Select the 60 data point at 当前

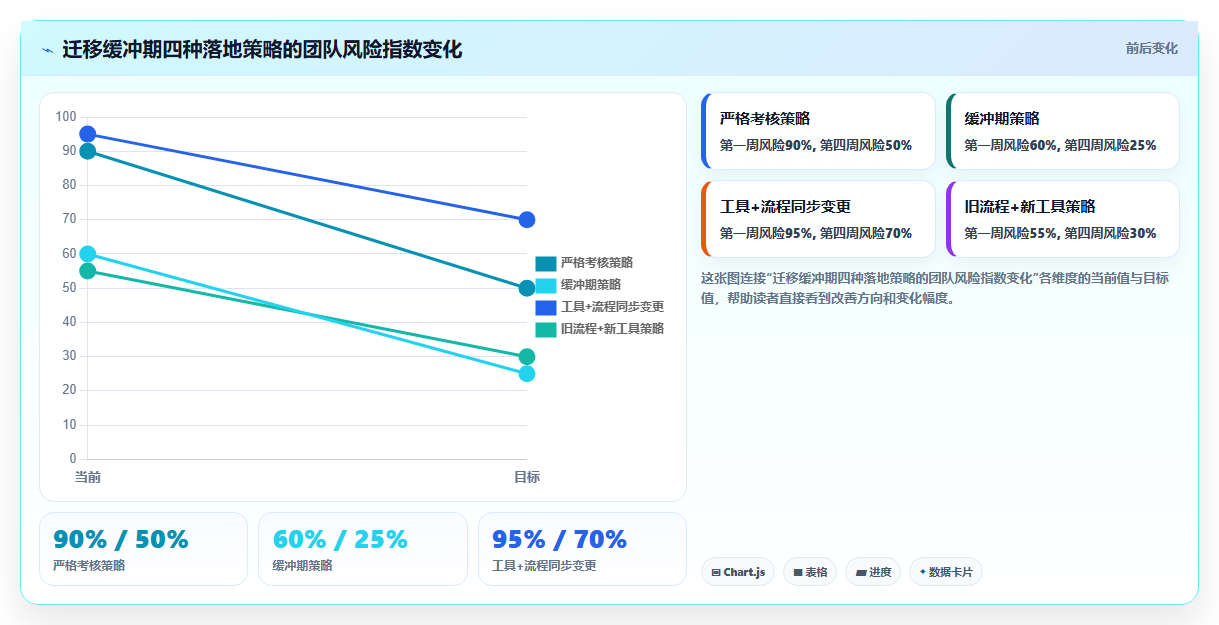pos(87,254)
